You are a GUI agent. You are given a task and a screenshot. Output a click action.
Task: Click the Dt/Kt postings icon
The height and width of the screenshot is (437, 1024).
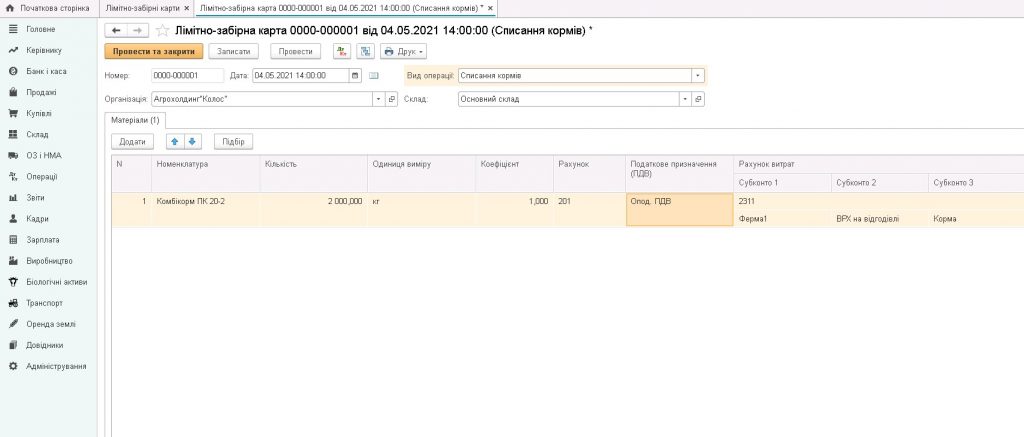pos(341,51)
